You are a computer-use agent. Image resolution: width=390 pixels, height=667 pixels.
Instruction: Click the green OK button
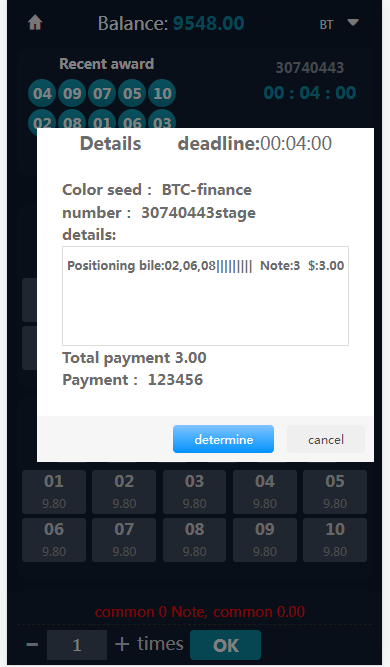pyautogui.click(x=225, y=645)
